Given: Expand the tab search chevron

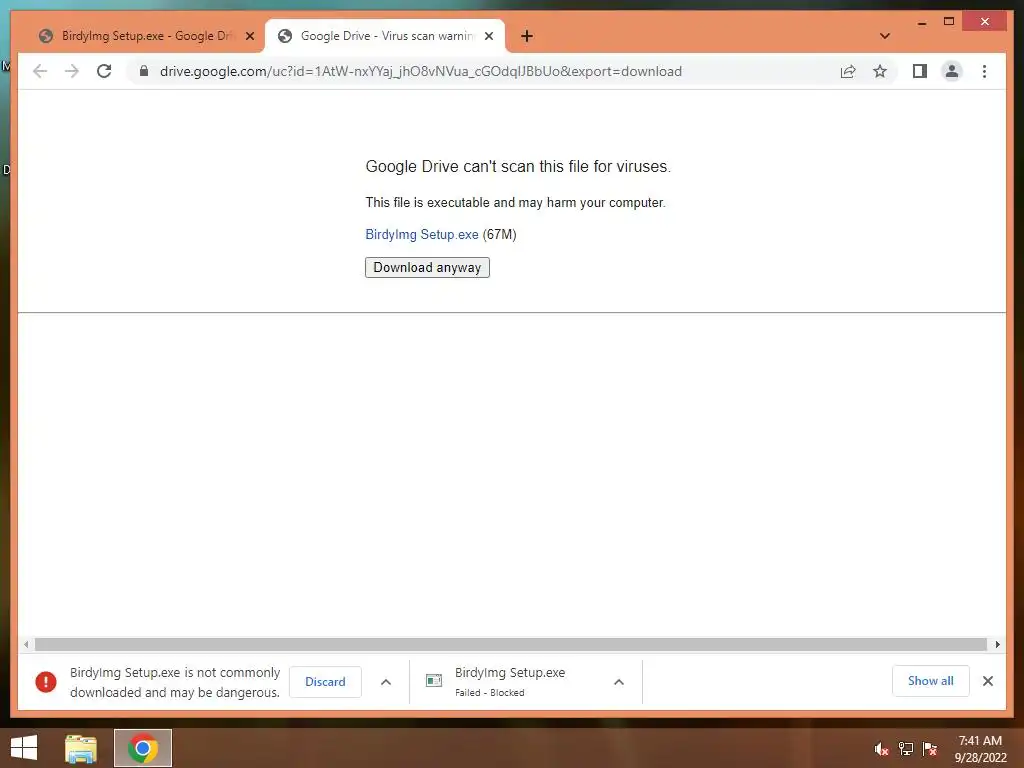Looking at the screenshot, I should pyautogui.click(x=885, y=36).
